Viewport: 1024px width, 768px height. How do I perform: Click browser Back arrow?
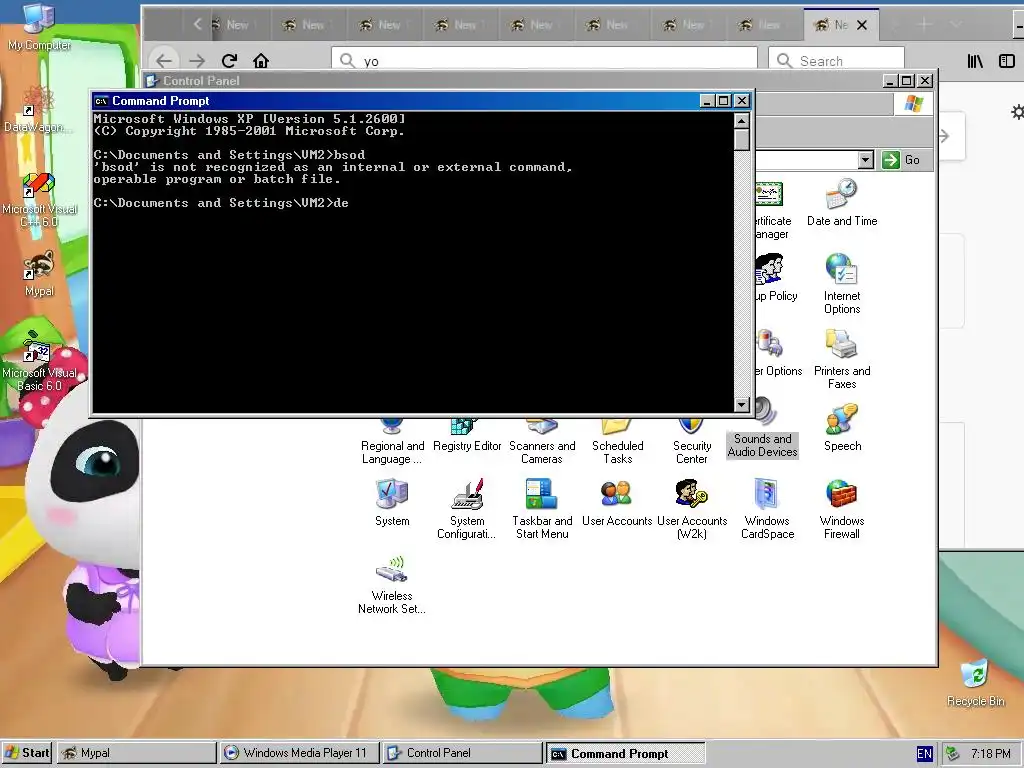pos(165,61)
